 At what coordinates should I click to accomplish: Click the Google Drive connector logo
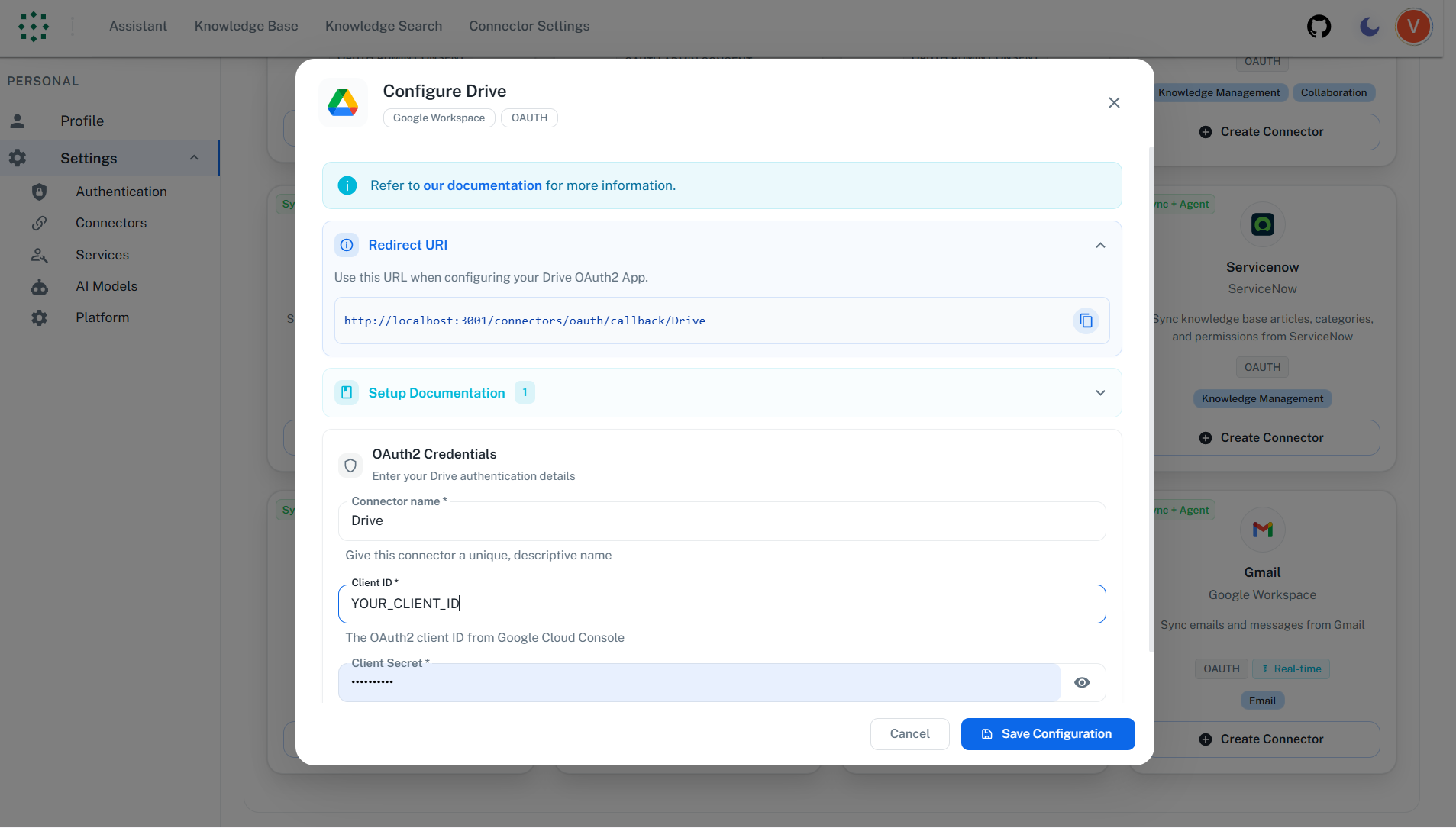(x=344, y=102)
